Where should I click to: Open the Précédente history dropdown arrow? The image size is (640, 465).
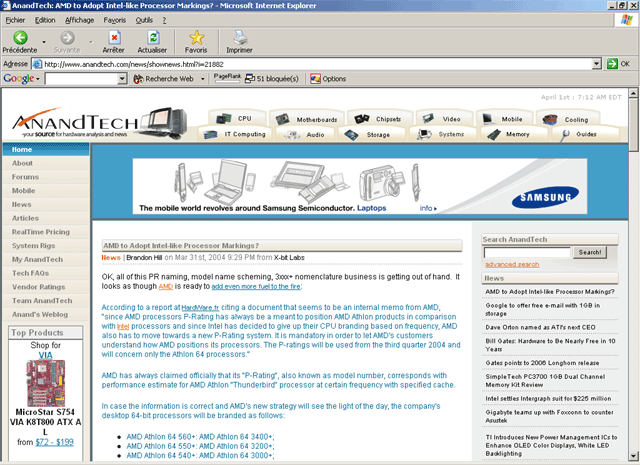tap(44, 41)
